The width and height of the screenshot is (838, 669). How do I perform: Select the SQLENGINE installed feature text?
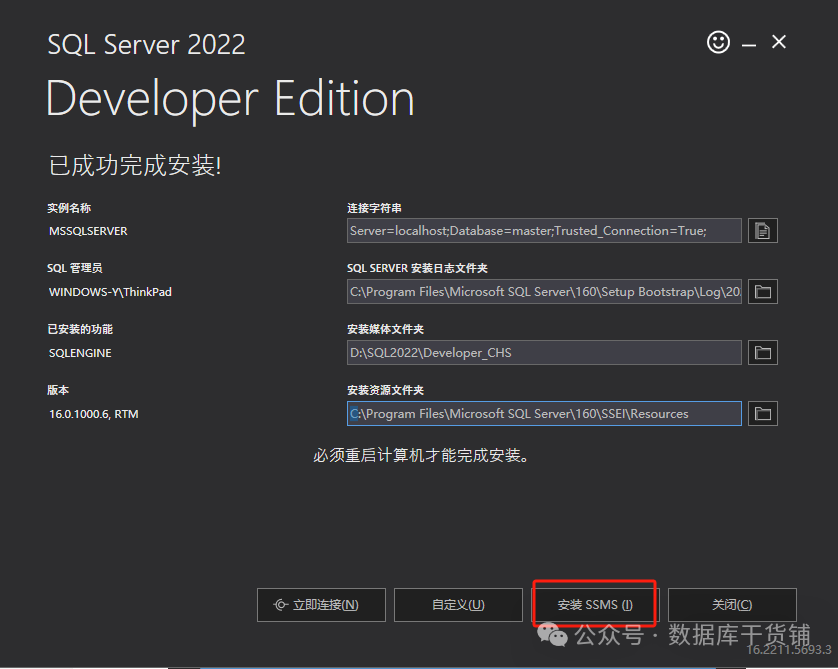[x=80, y=353]
